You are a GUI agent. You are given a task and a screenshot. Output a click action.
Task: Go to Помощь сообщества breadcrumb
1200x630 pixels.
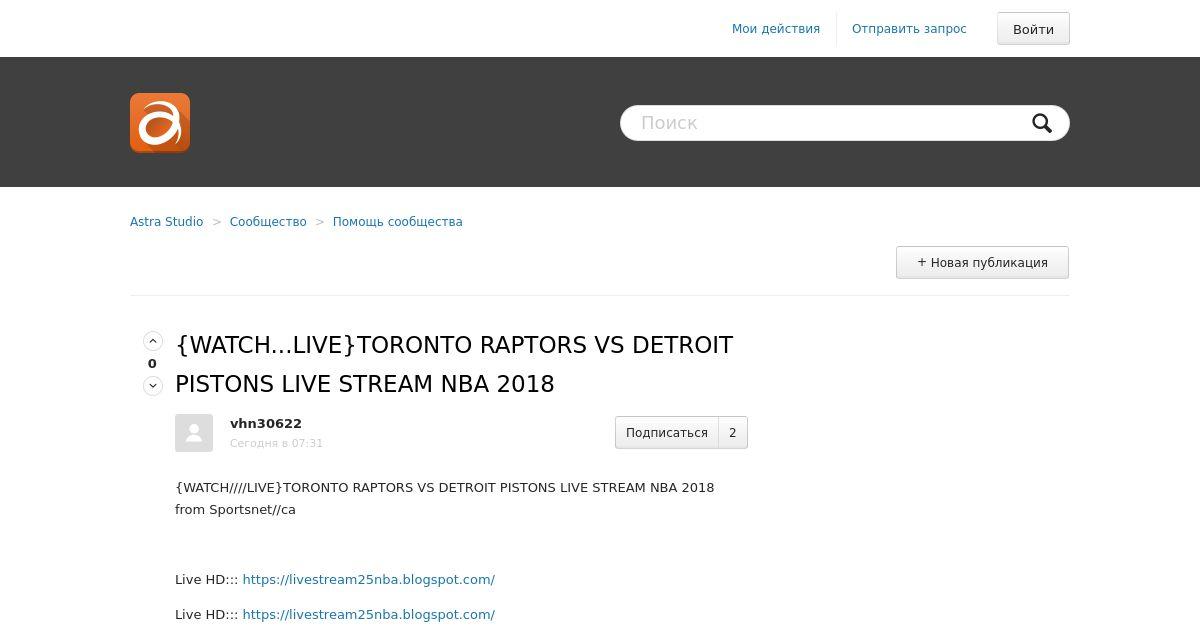pos(397,222)
